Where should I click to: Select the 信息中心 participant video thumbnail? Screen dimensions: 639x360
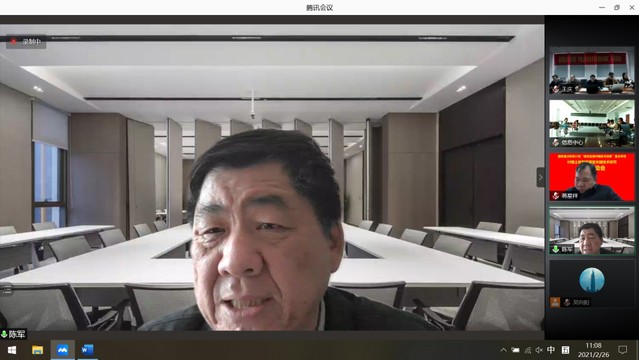coord(592,124)
